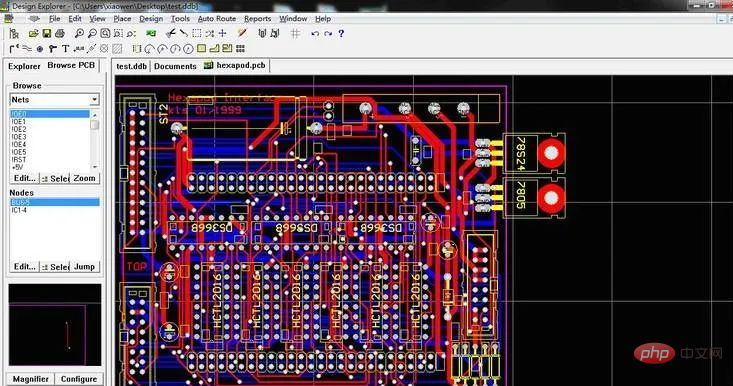Place a full circle arc tool icon
This screenshot has width=733, height=386.
(188, 48)
